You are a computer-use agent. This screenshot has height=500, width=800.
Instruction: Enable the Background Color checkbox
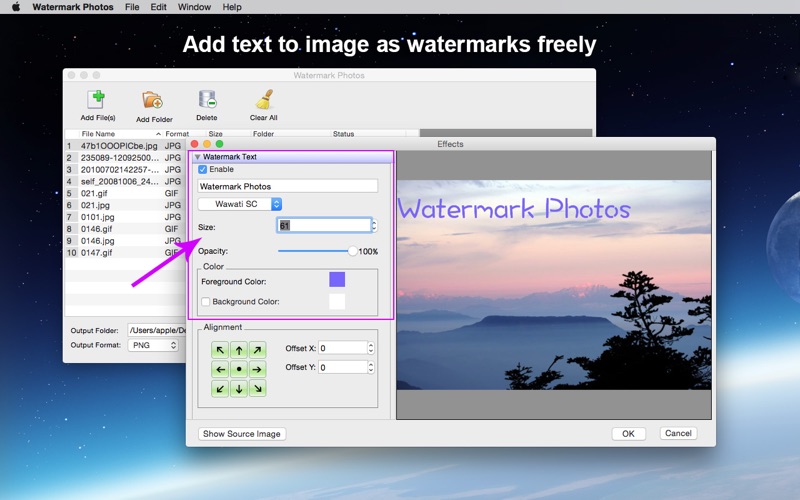click(206, 302)
